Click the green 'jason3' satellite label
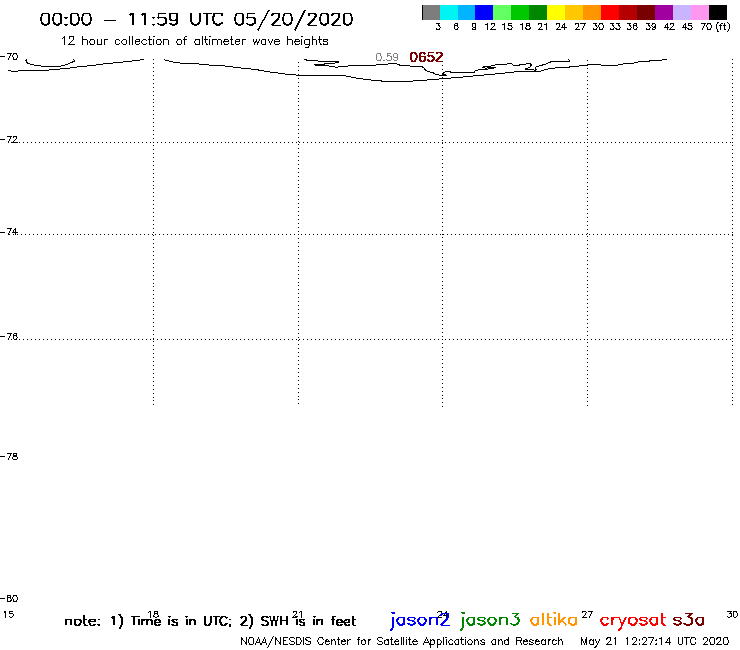740x650 pixels. [x=490, y=620]
